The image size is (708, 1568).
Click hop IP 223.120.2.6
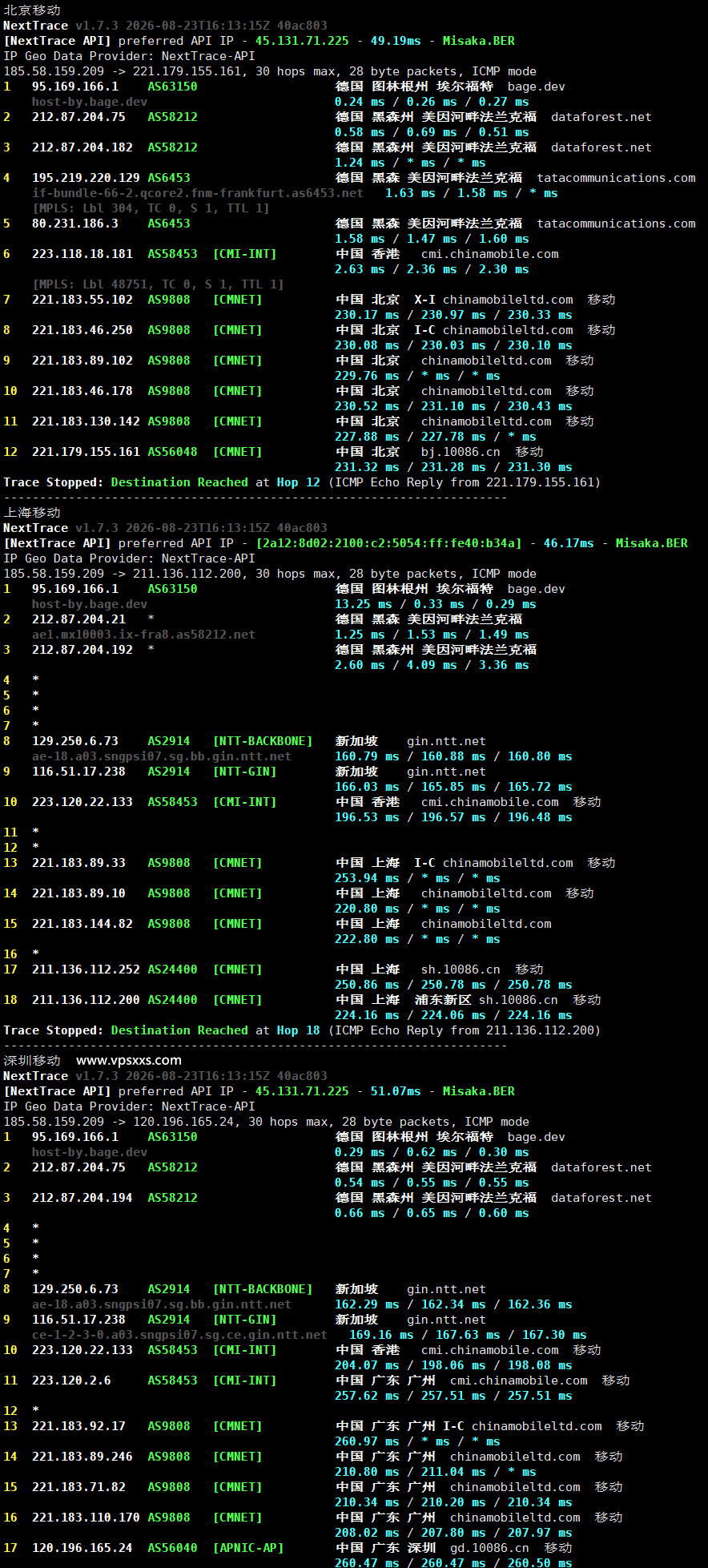coord(71,1381)
